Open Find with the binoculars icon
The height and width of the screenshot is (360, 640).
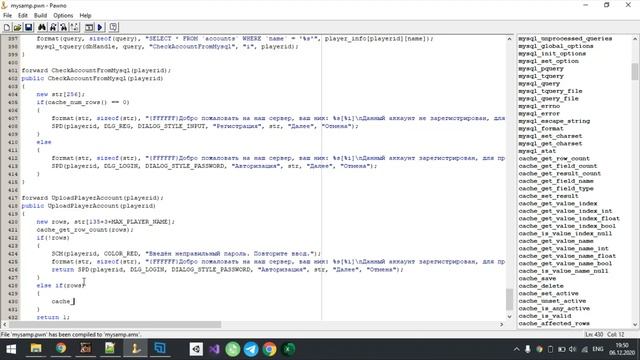[42, 27]
